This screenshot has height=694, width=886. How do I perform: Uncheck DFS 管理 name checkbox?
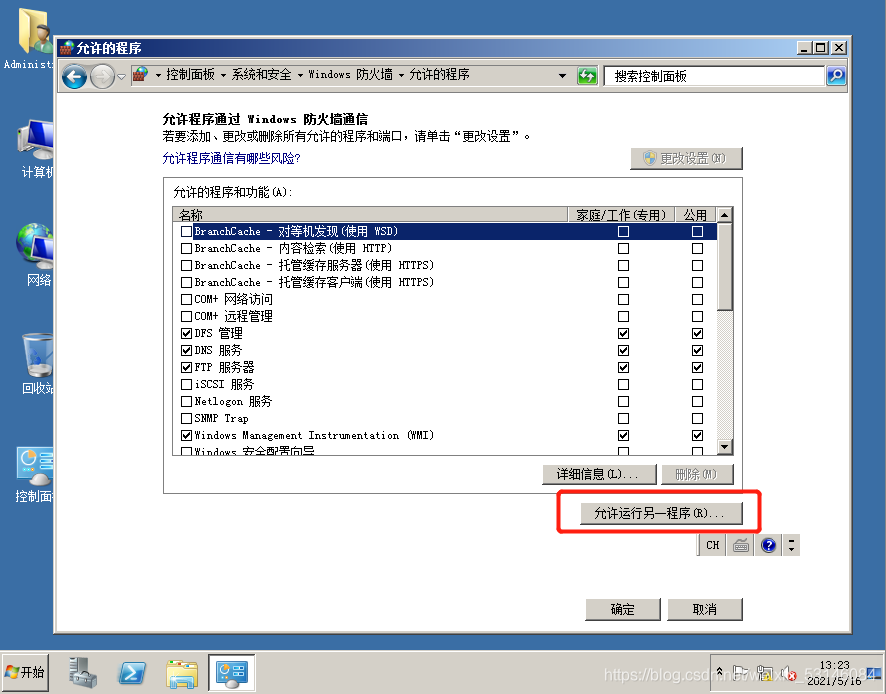[186, 333]
